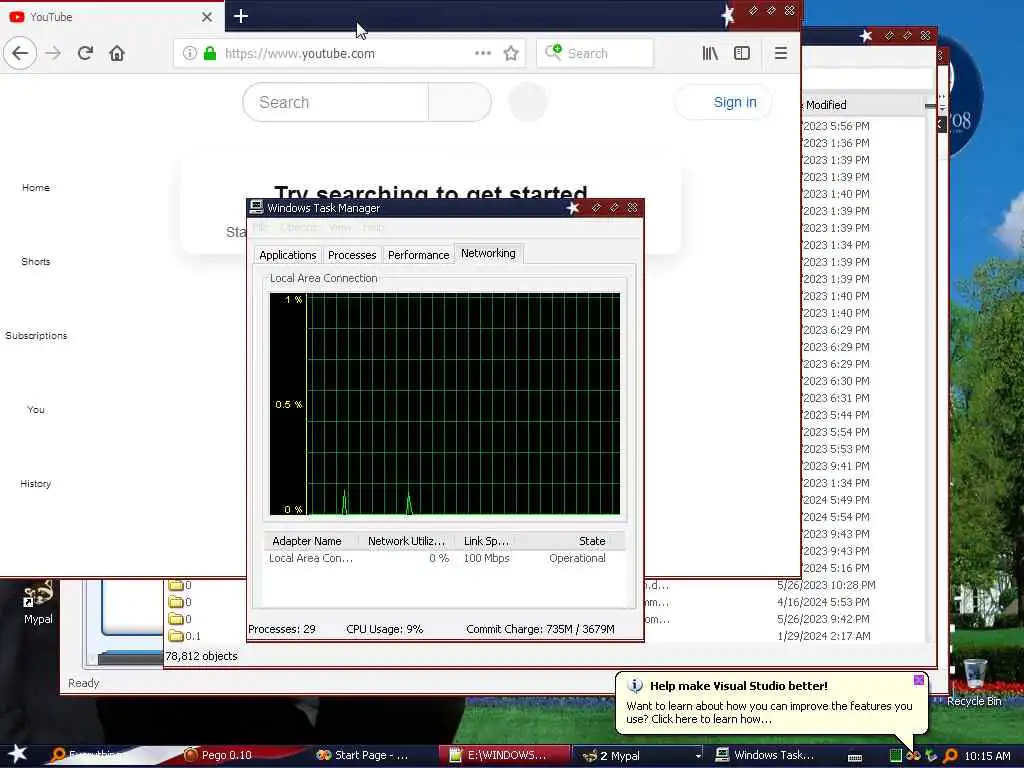This screenshot has width=1024, height=768.
Task: Close the Visual Studio help balloon
Action: coord(918,680)
